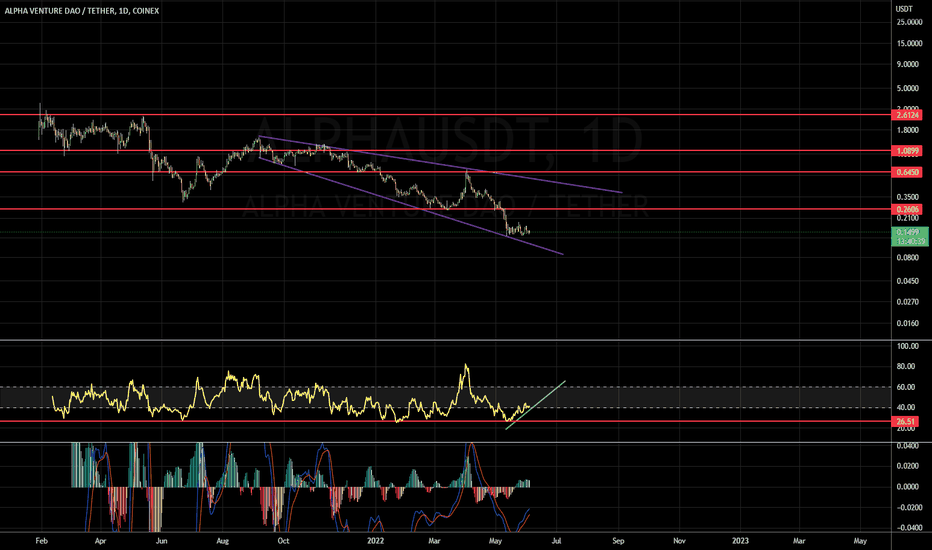Click the 2022 time axis label

tap(376, 541)
